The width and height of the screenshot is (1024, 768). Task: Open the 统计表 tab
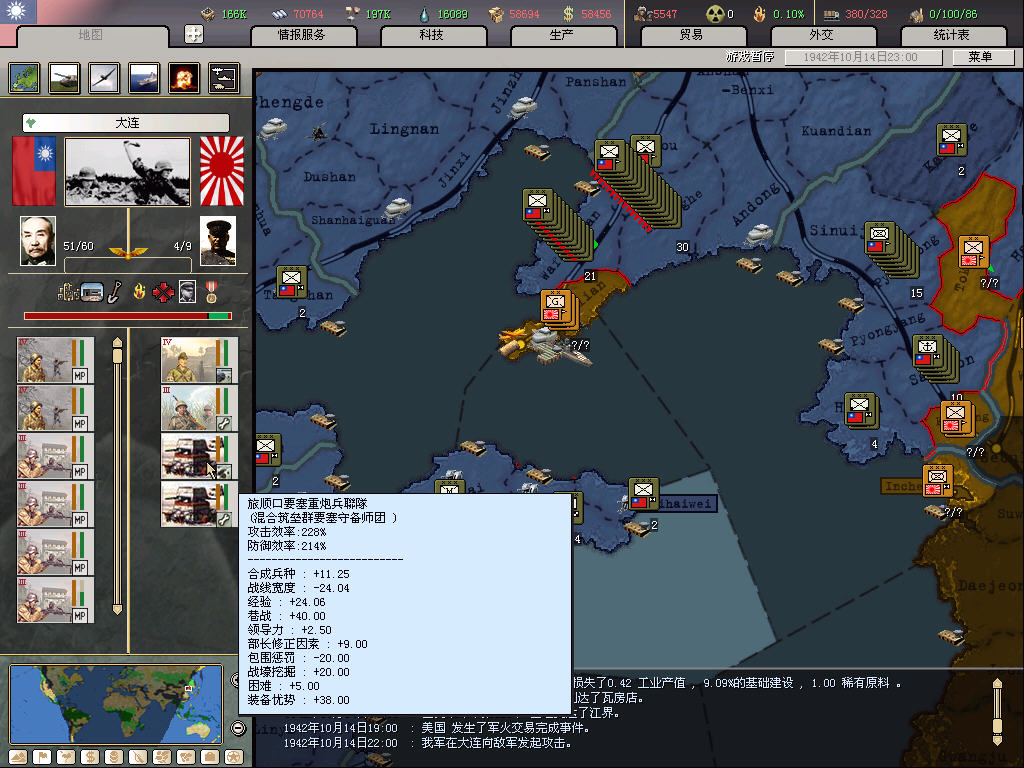[952, 35]
